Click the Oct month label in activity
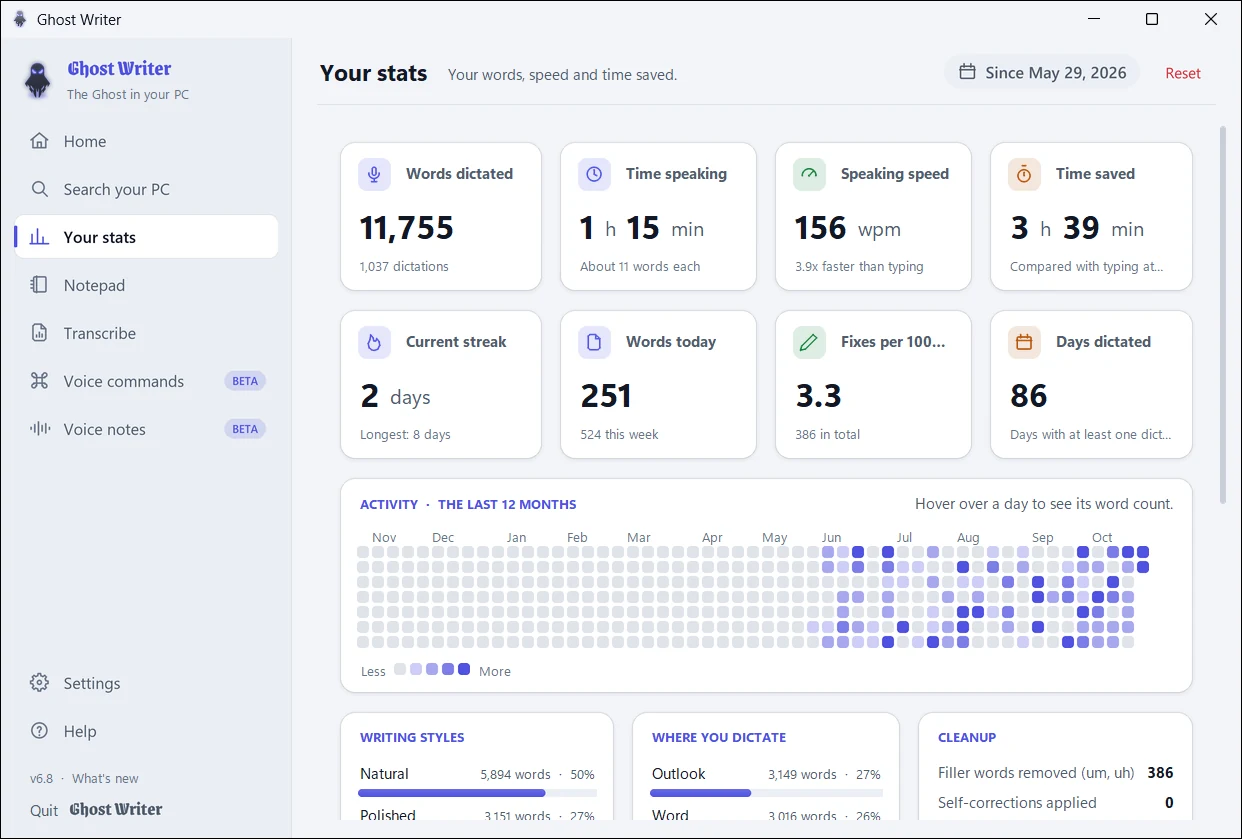The width and height of the screenshot is (1242, 839). click(1102, 538)
